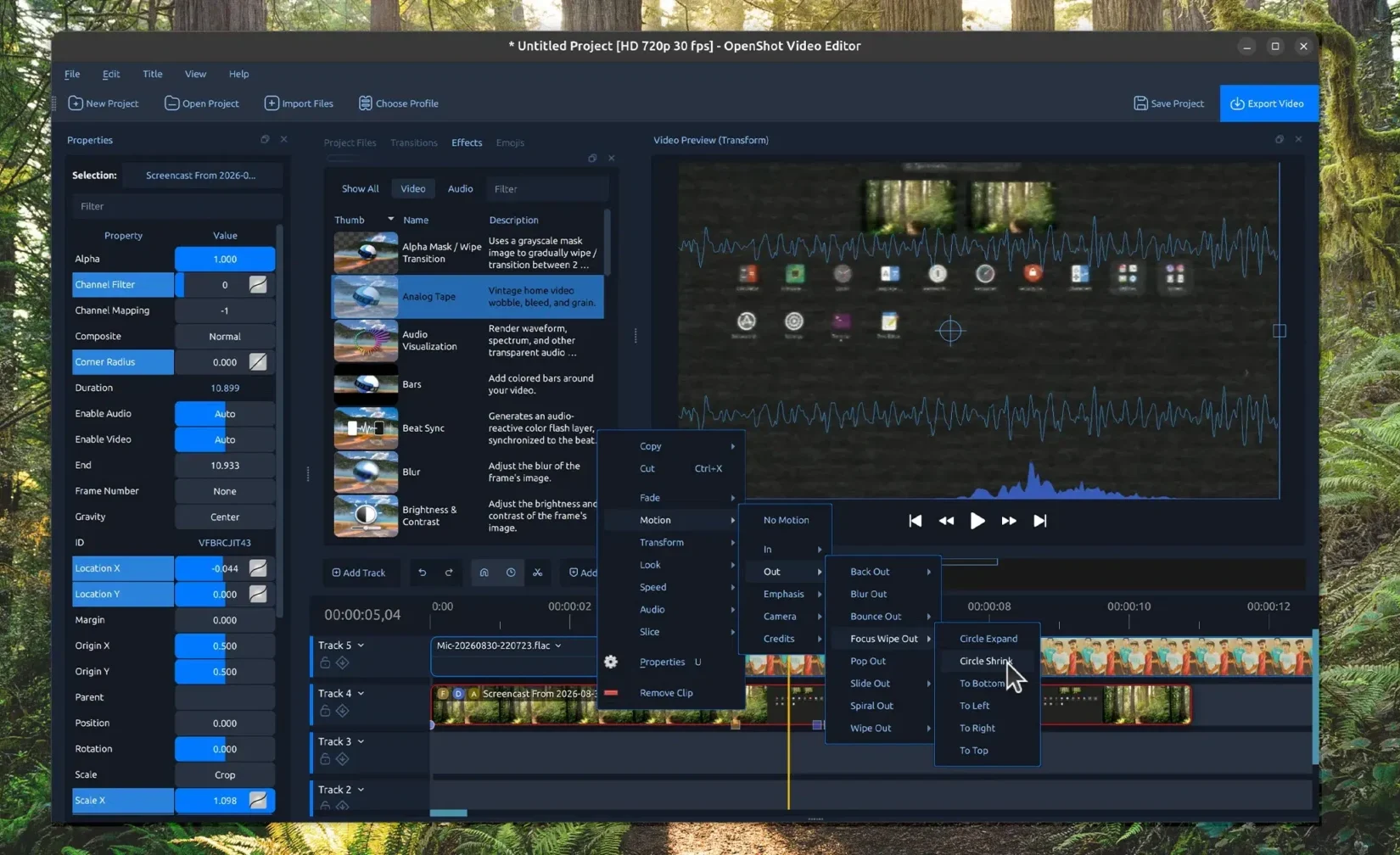
Task: Expand the Track 3 dropdown chevron
Action: click(x=361, y=742)
